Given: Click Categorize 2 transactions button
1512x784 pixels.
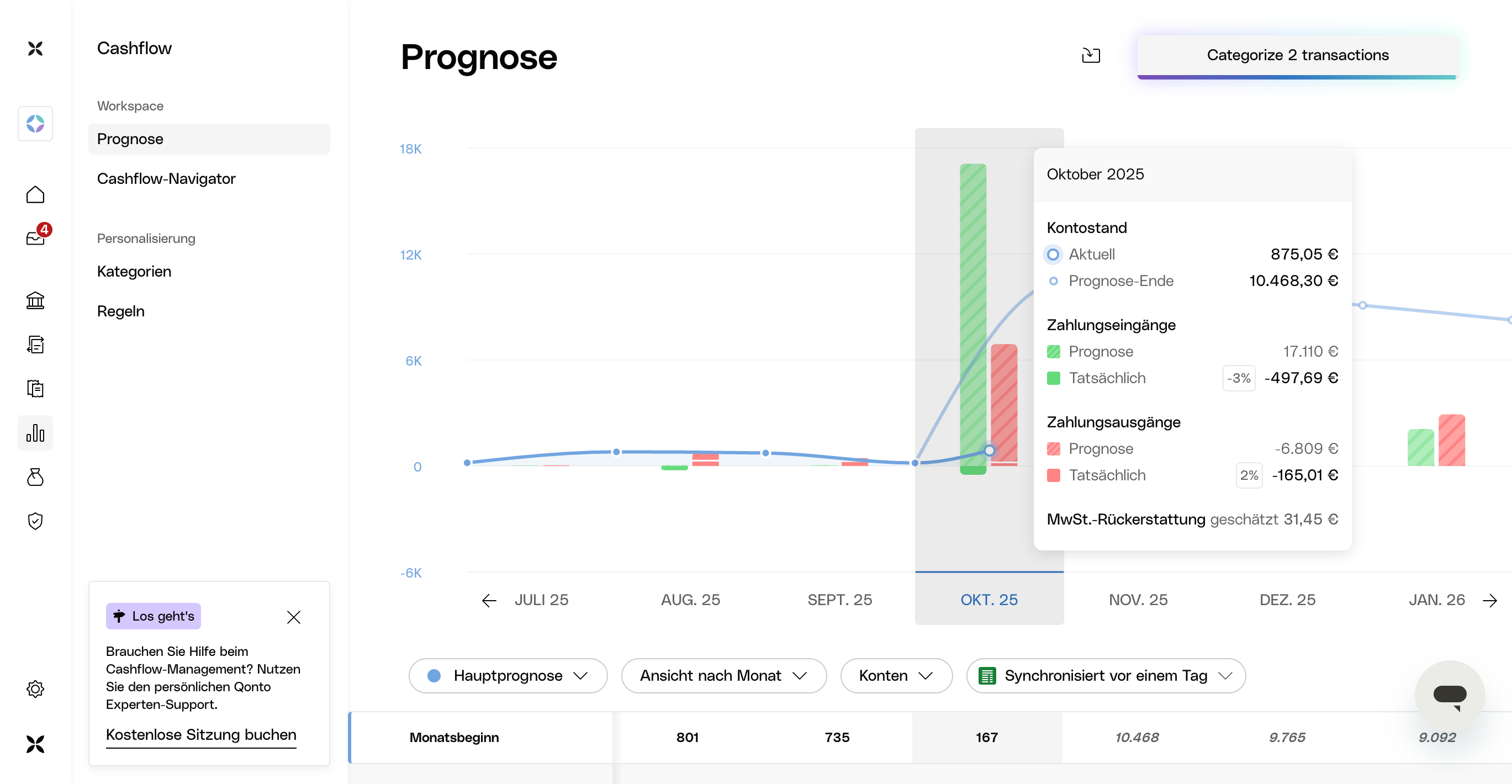Looking at the screenshot, I should point(1297,55).
